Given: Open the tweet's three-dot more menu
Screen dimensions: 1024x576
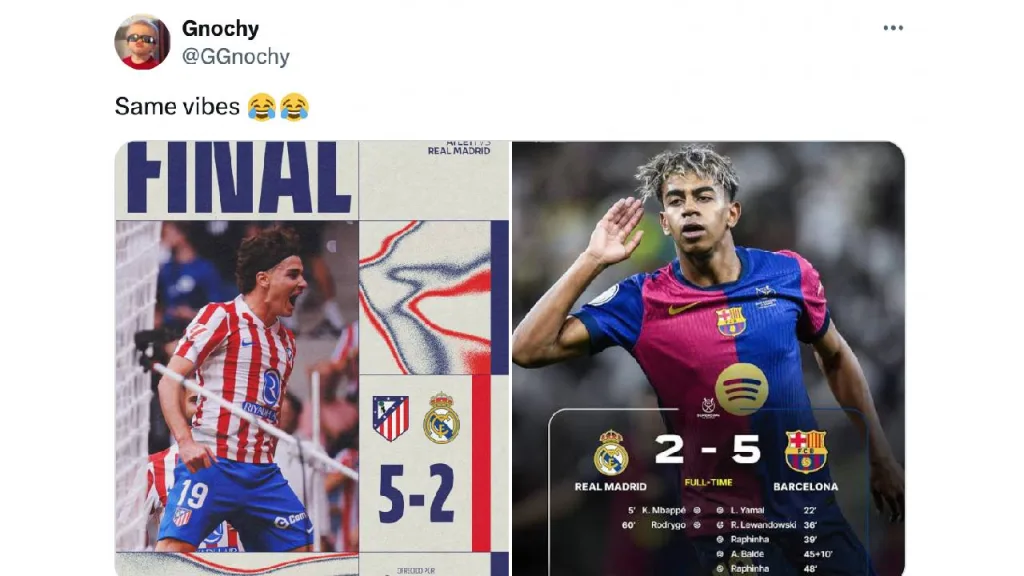Looking at the screenshot, I should pos(893,28).
